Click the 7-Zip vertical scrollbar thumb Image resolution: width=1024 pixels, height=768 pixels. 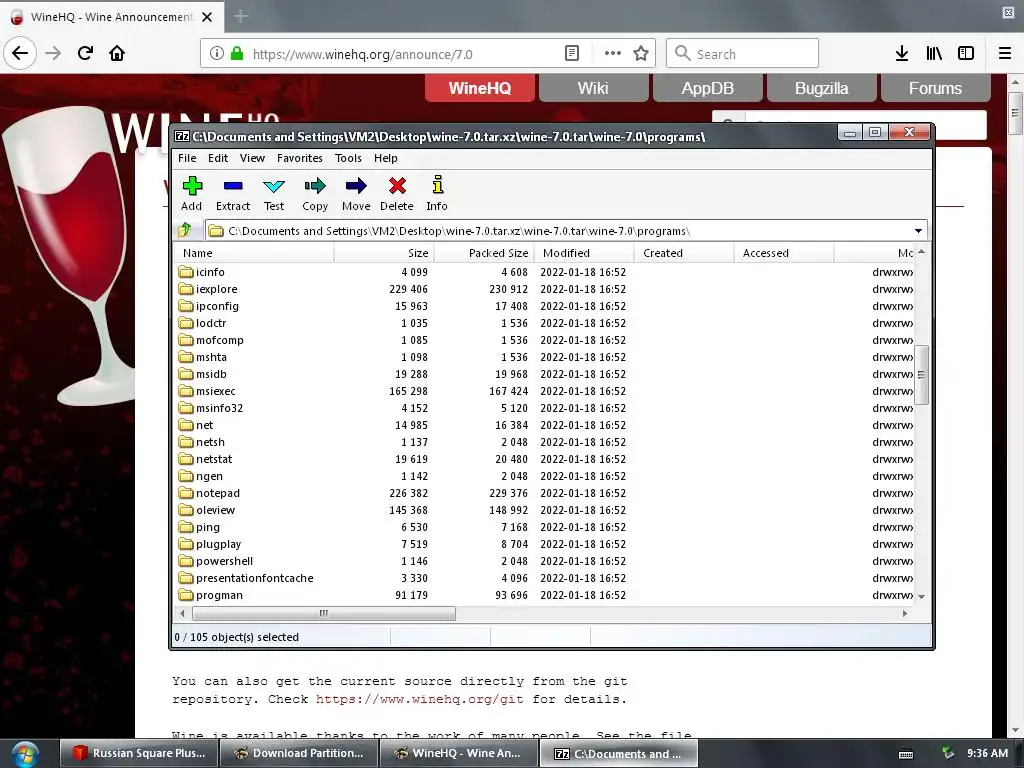point(921,375)
